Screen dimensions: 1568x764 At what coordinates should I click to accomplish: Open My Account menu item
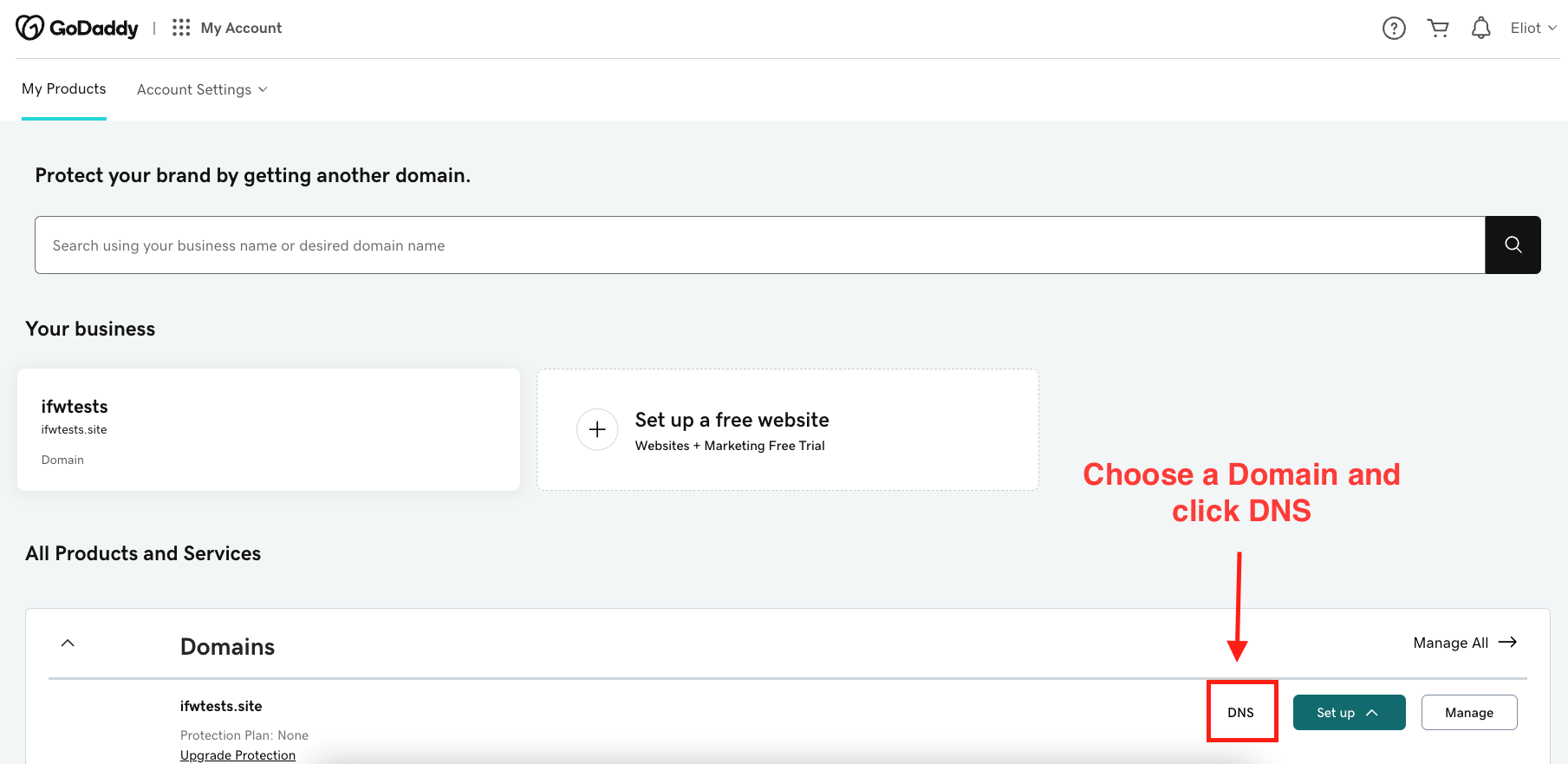click(241, 28)
